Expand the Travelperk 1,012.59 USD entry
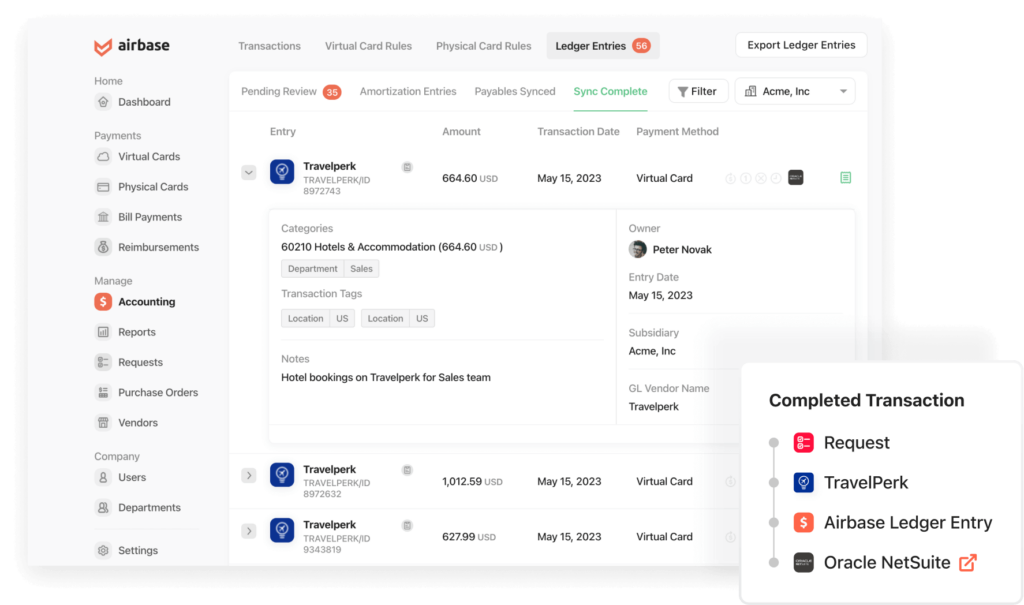Screen dimensions: 1024x605 click(x=249, y=476)
